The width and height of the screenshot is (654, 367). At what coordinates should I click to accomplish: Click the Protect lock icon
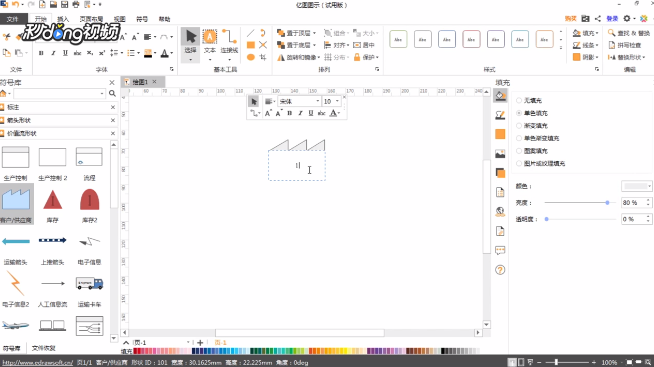click(x=357, y=57)
